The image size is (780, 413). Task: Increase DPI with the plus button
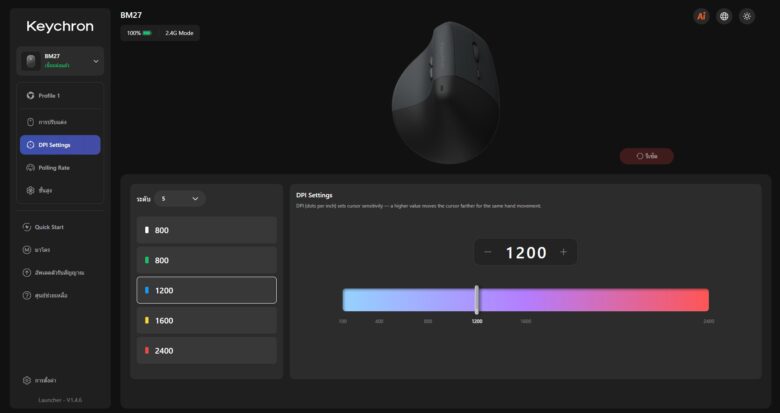tap(564, 252)
